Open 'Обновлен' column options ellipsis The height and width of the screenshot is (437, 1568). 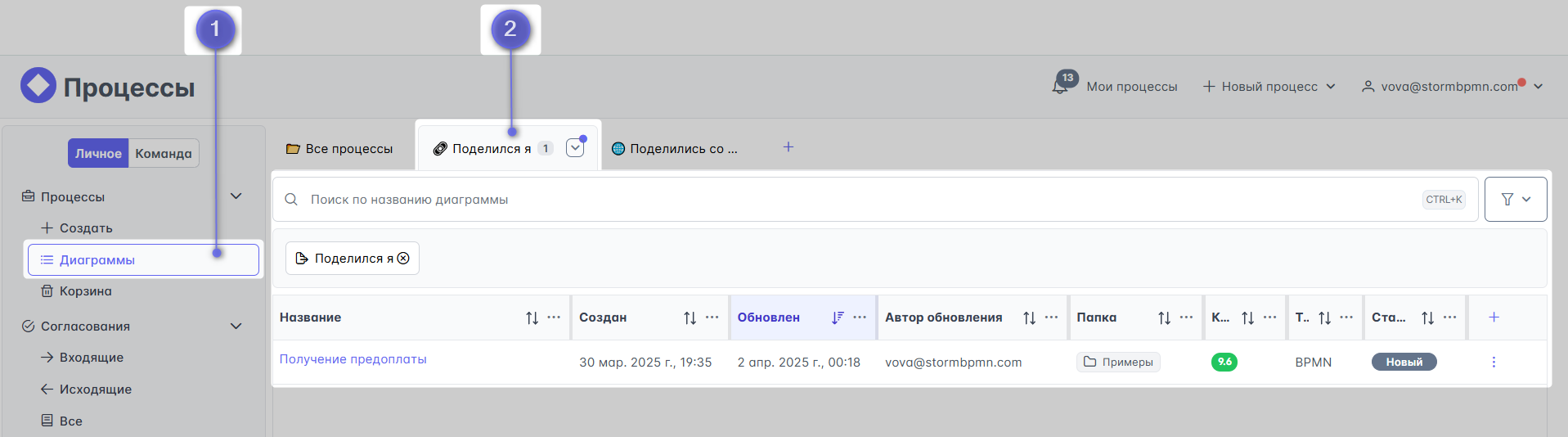coord(860,318)
